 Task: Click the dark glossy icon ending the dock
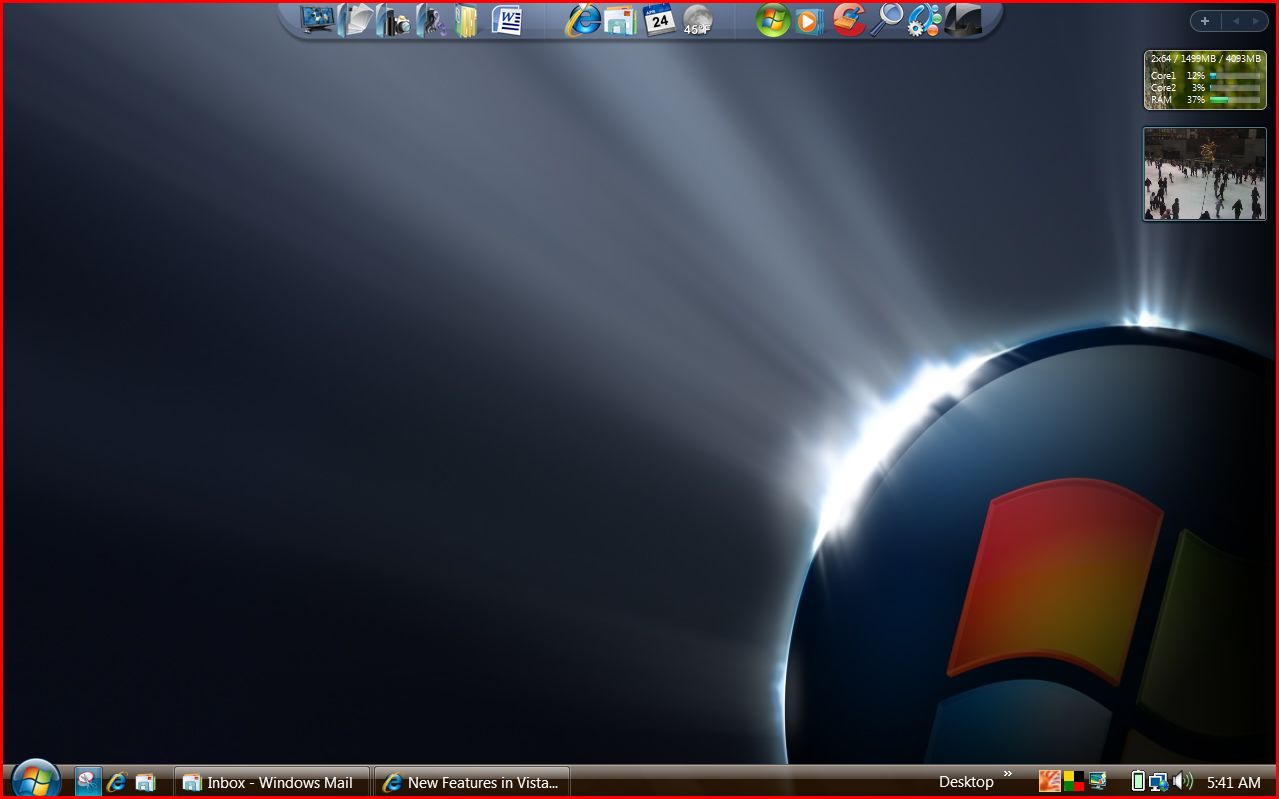(963, 20)
